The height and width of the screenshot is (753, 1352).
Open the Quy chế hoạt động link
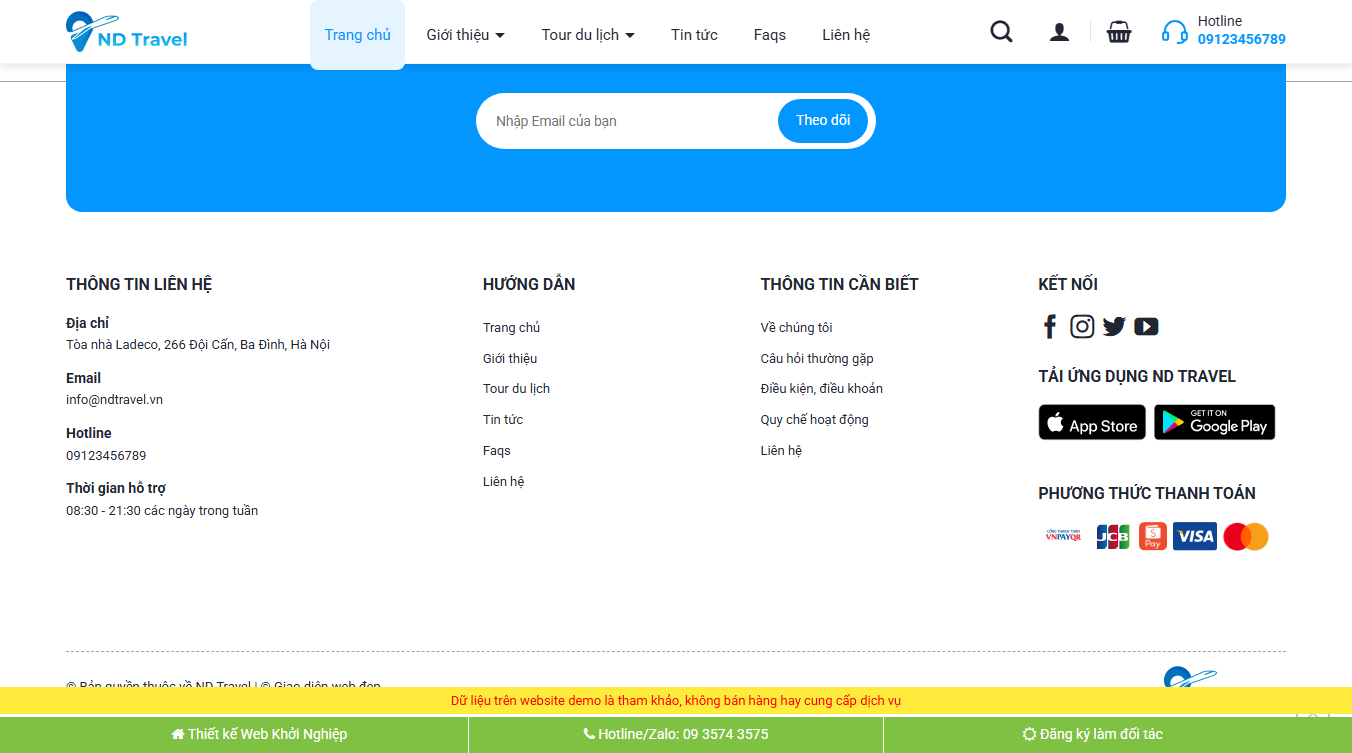pyautogui.click(x=814, y=420)
